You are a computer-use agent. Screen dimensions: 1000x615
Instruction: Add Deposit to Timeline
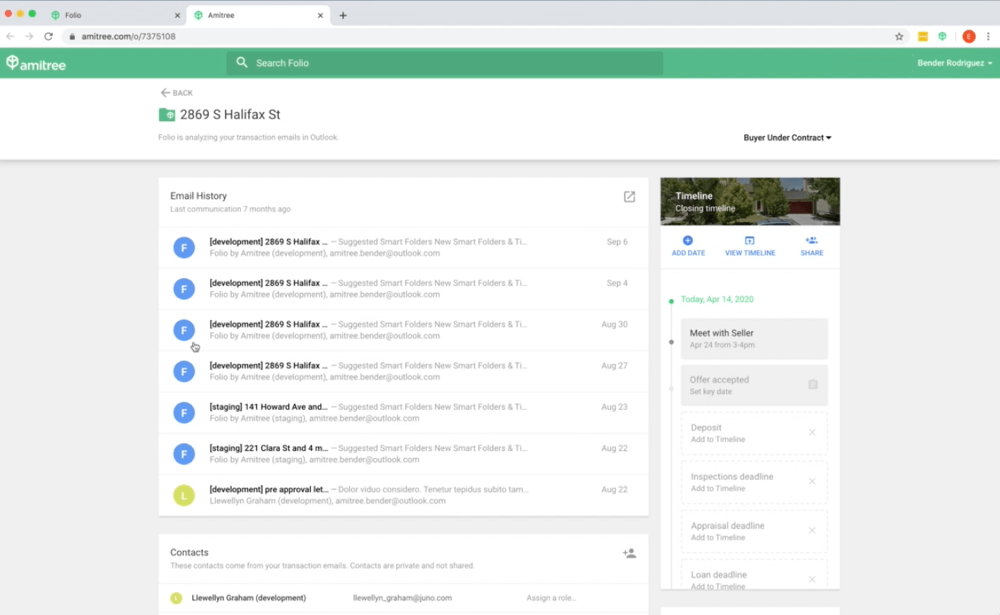pos(717,440)
